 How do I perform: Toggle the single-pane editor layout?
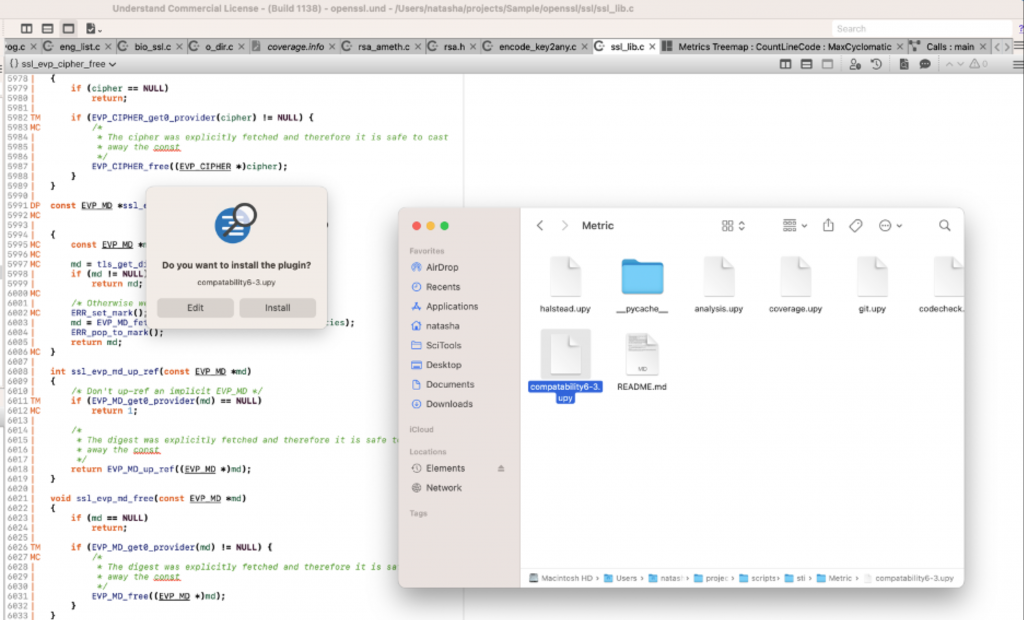pos(827,64)
